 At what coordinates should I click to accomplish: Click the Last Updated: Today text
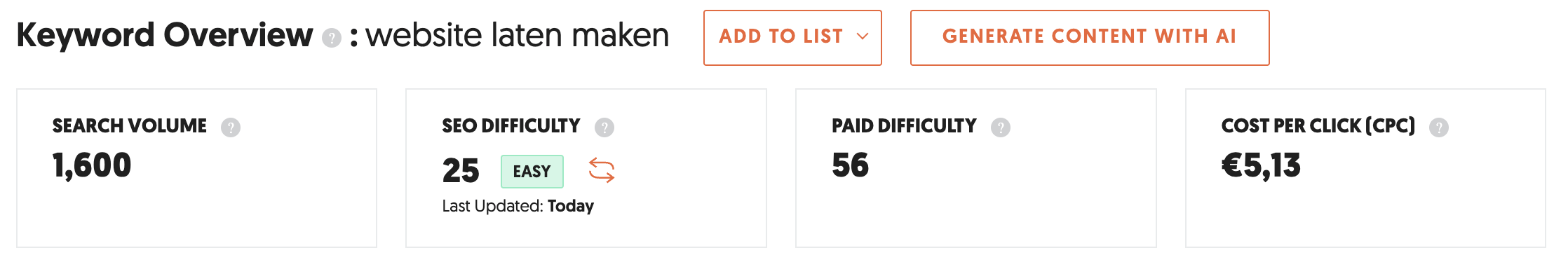518,206
